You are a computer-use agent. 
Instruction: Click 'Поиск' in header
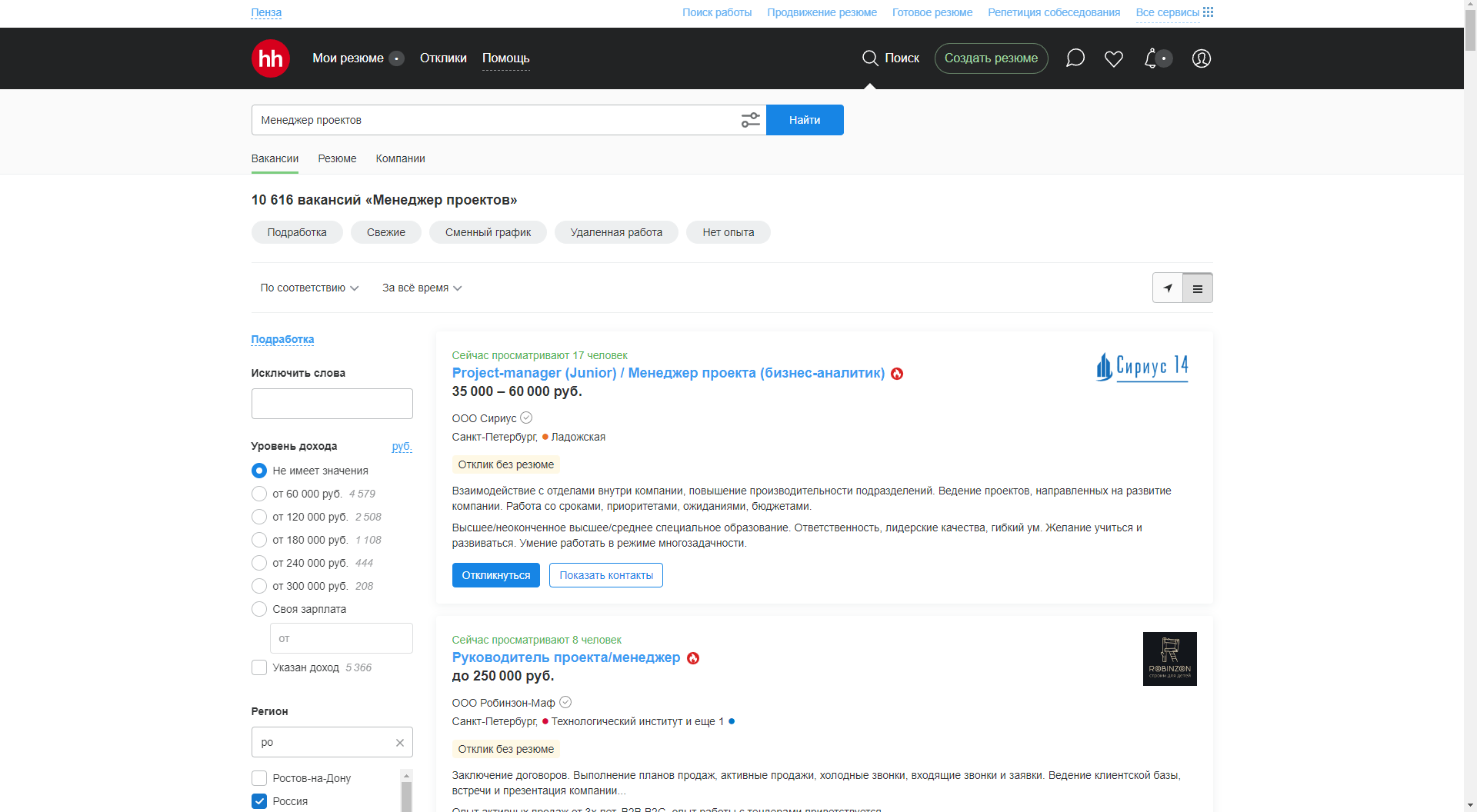pyautogui.click(x=902, y=58)
